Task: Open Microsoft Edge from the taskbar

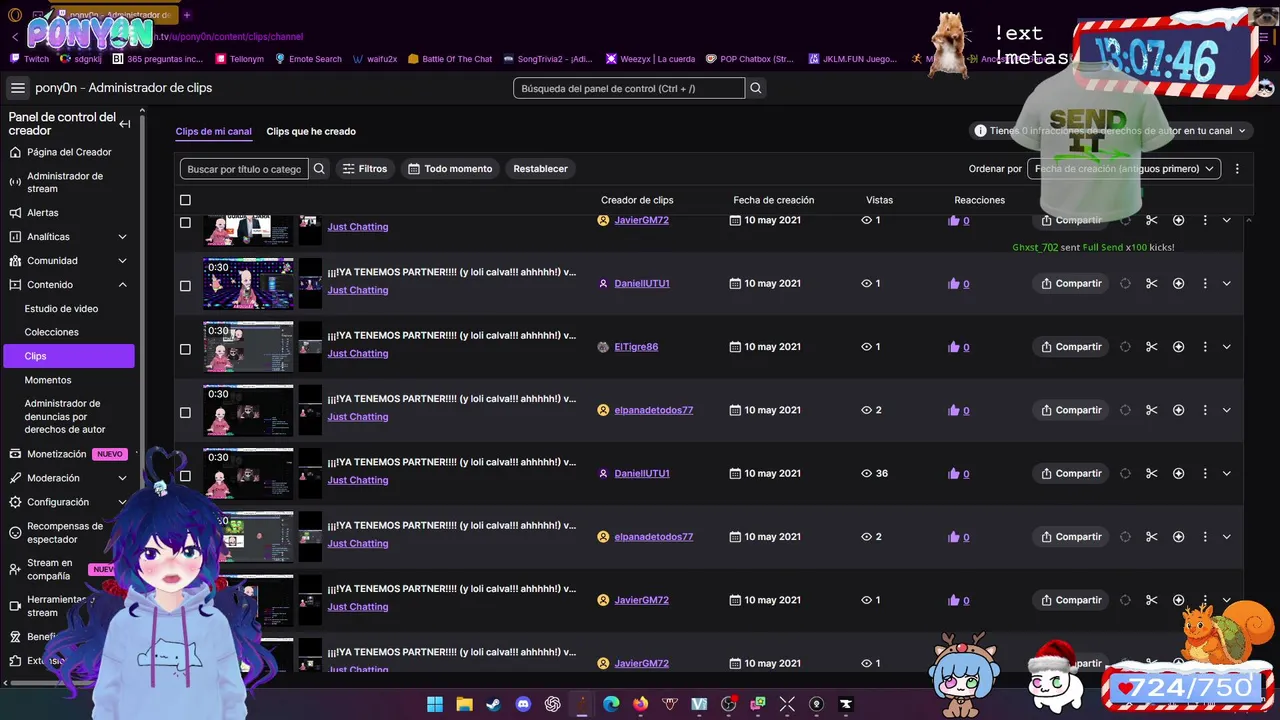Action: coord(611,704)
